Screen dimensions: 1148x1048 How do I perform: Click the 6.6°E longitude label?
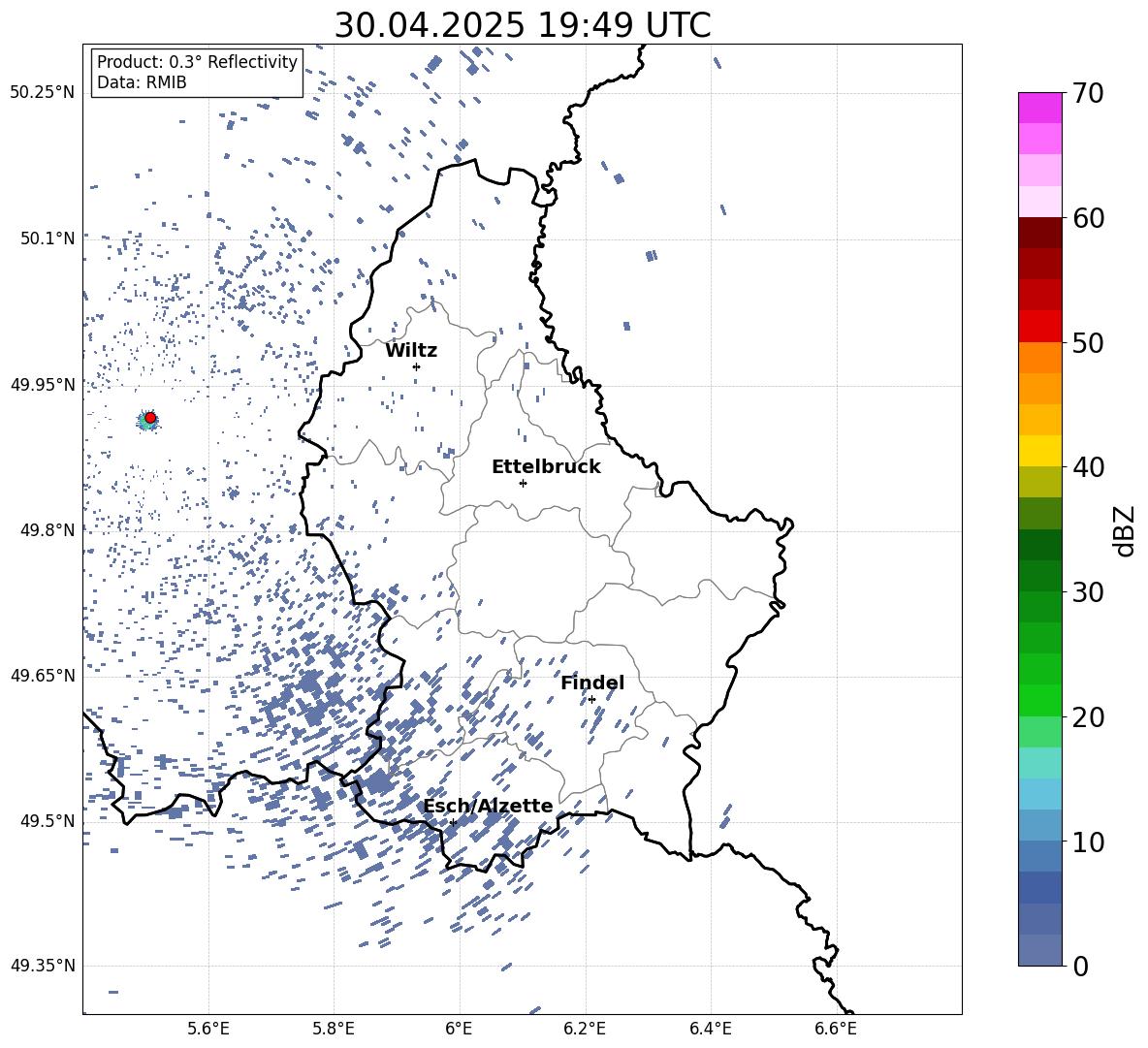point(836,1029)
